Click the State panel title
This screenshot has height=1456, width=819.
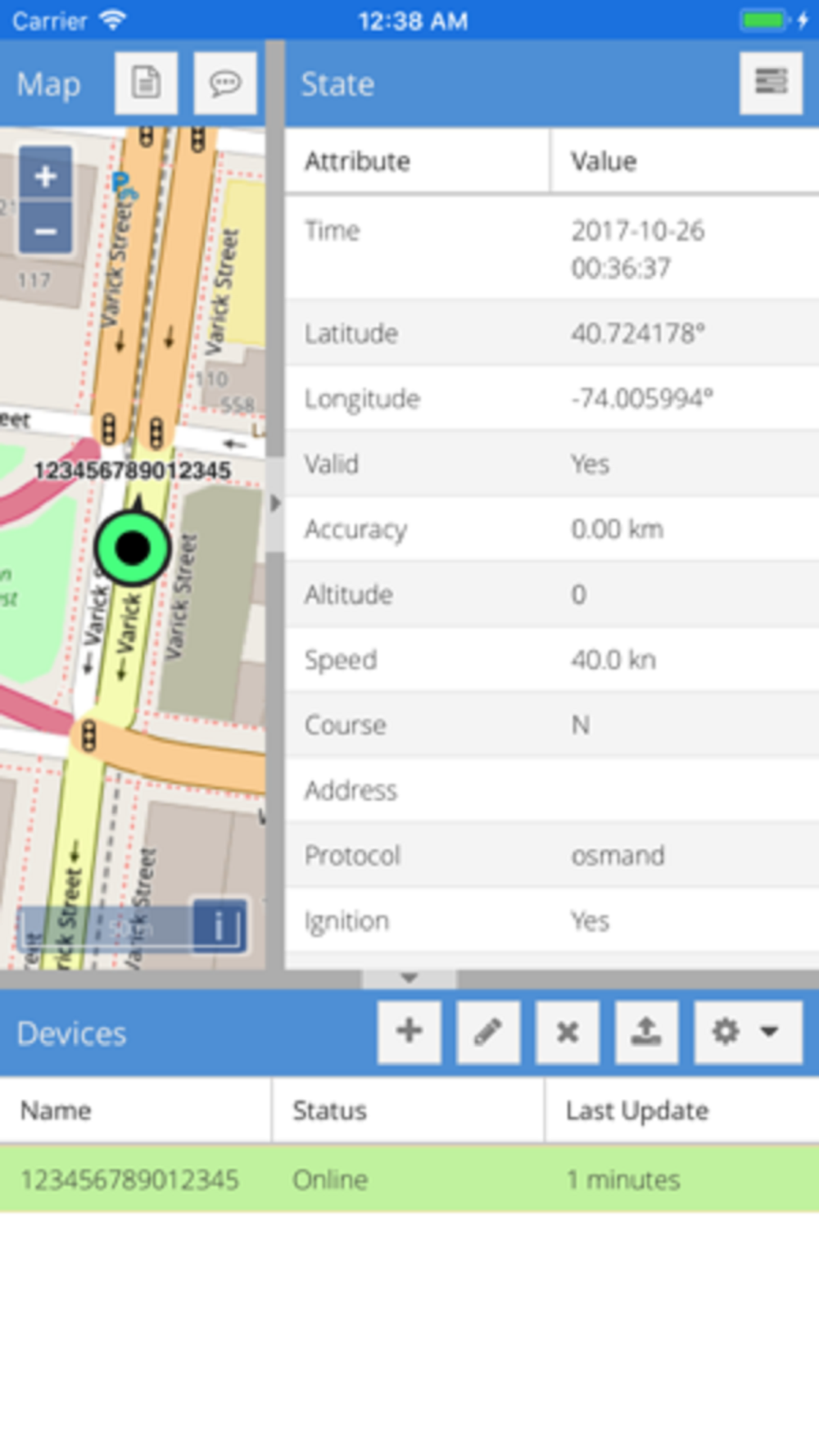click(x=337, y=84)
